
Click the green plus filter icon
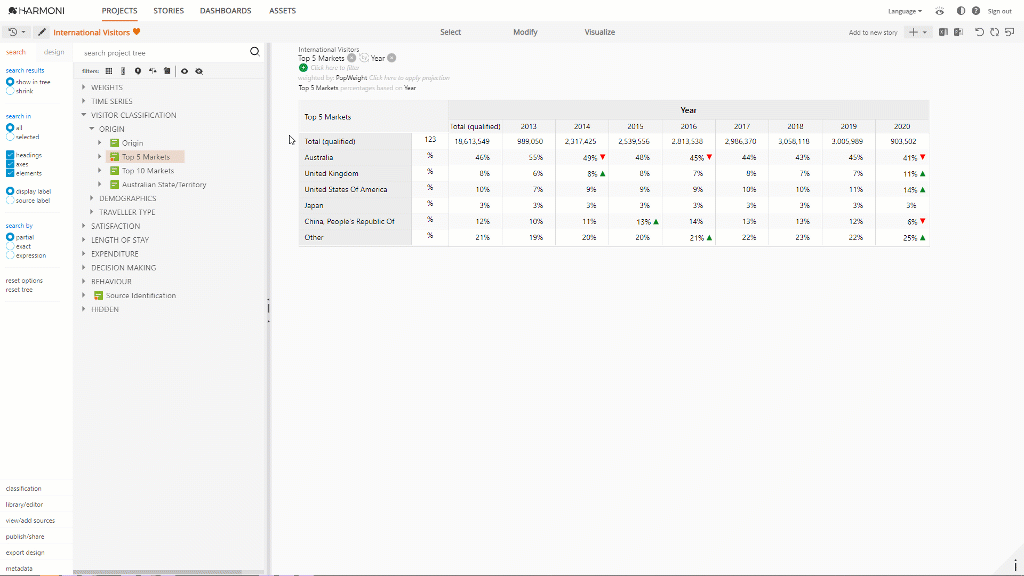click(x=303, y=67)
